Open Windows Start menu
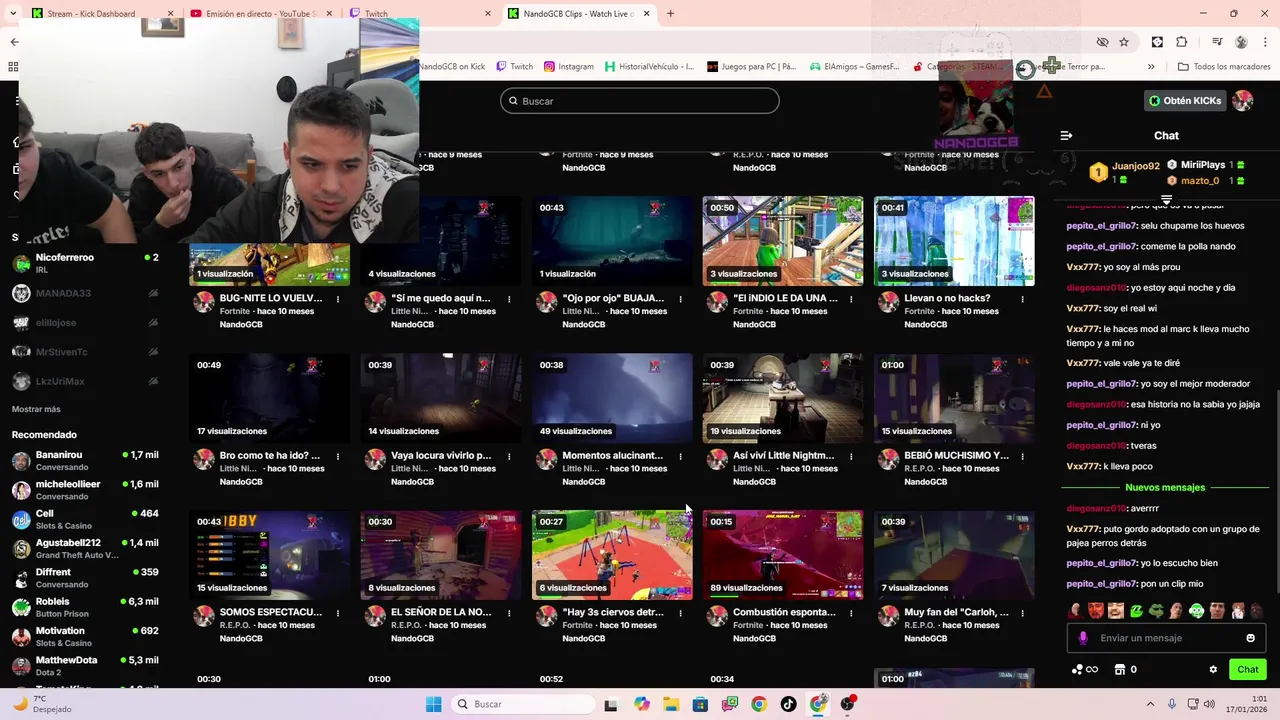The width and height of the screenshot is (1280, 720). pos(433,704)
